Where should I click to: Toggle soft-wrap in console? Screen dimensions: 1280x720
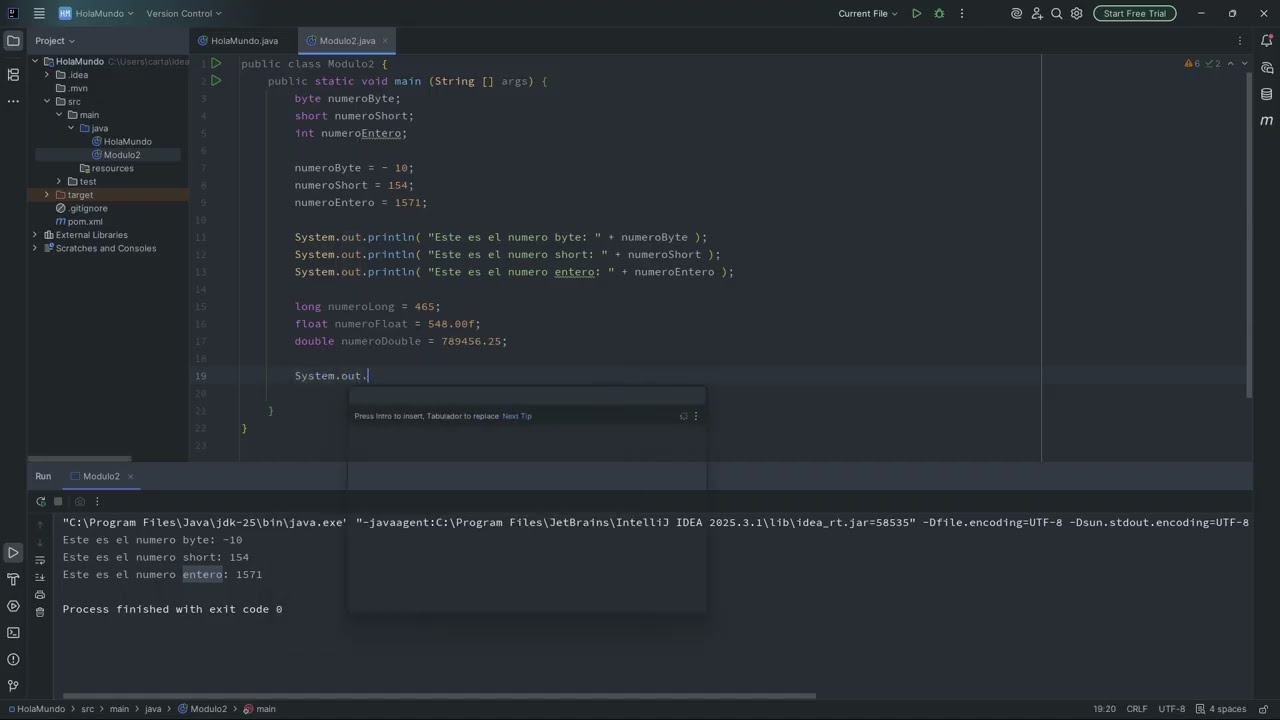click(40, 560)
